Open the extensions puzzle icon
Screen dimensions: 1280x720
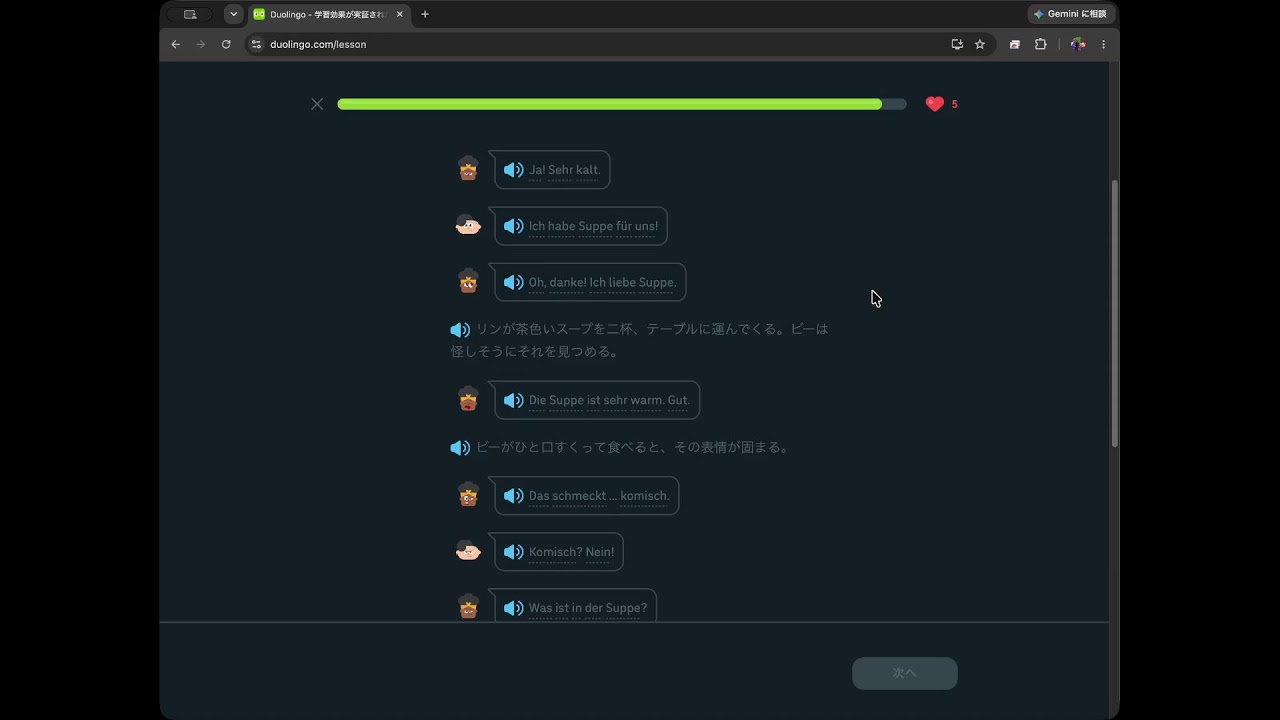coord(1040,44)
